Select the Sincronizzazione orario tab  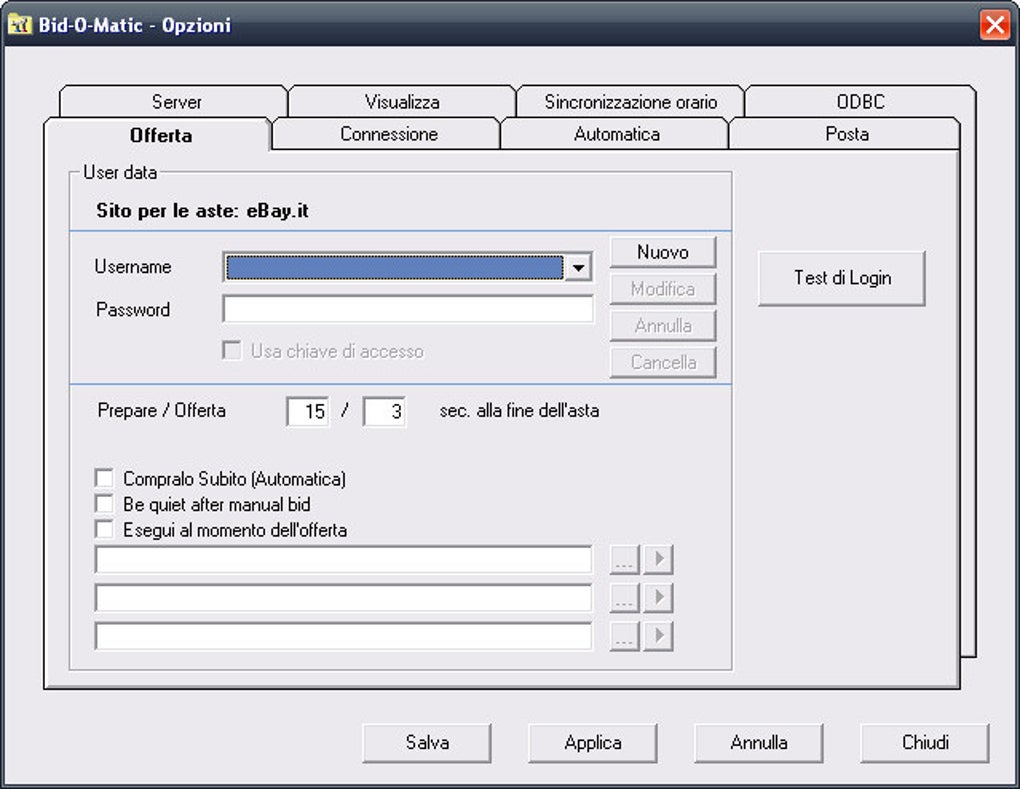(630, 101)
